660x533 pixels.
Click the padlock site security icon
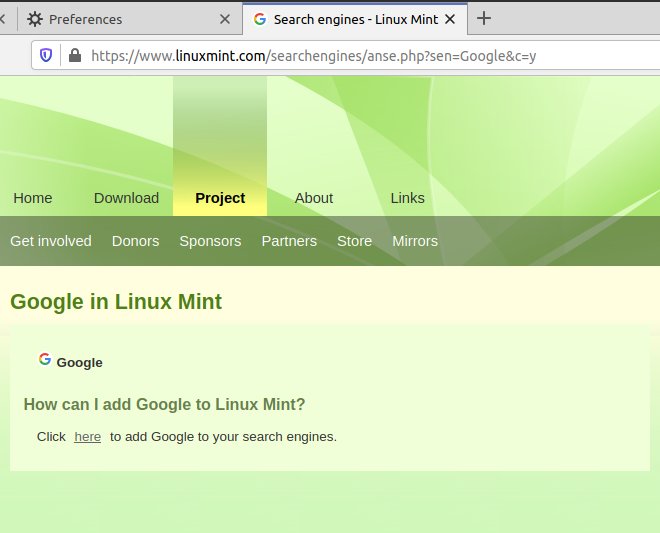(x=75, y=55)
